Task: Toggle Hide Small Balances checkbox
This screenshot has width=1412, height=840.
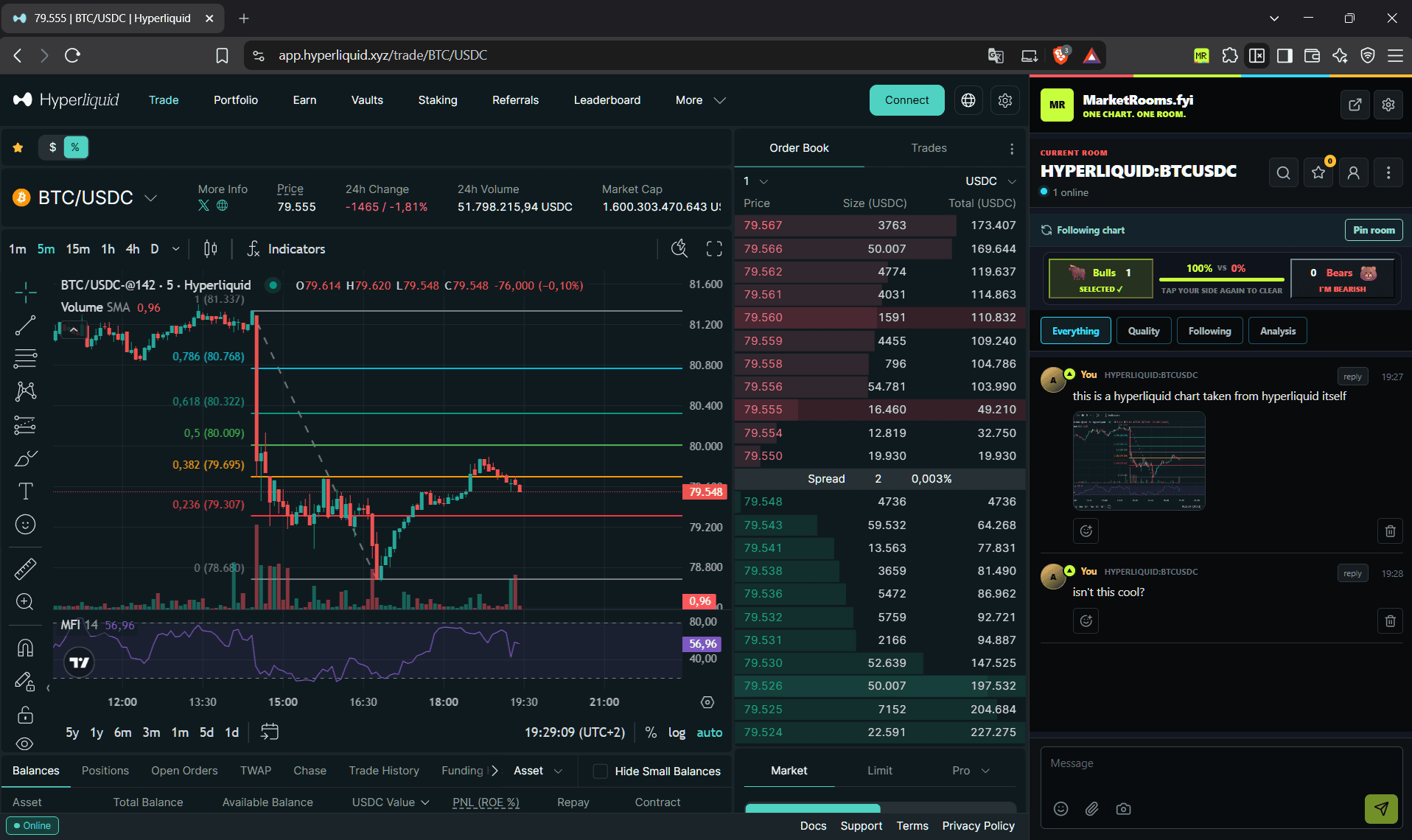Action: point(600,771)
